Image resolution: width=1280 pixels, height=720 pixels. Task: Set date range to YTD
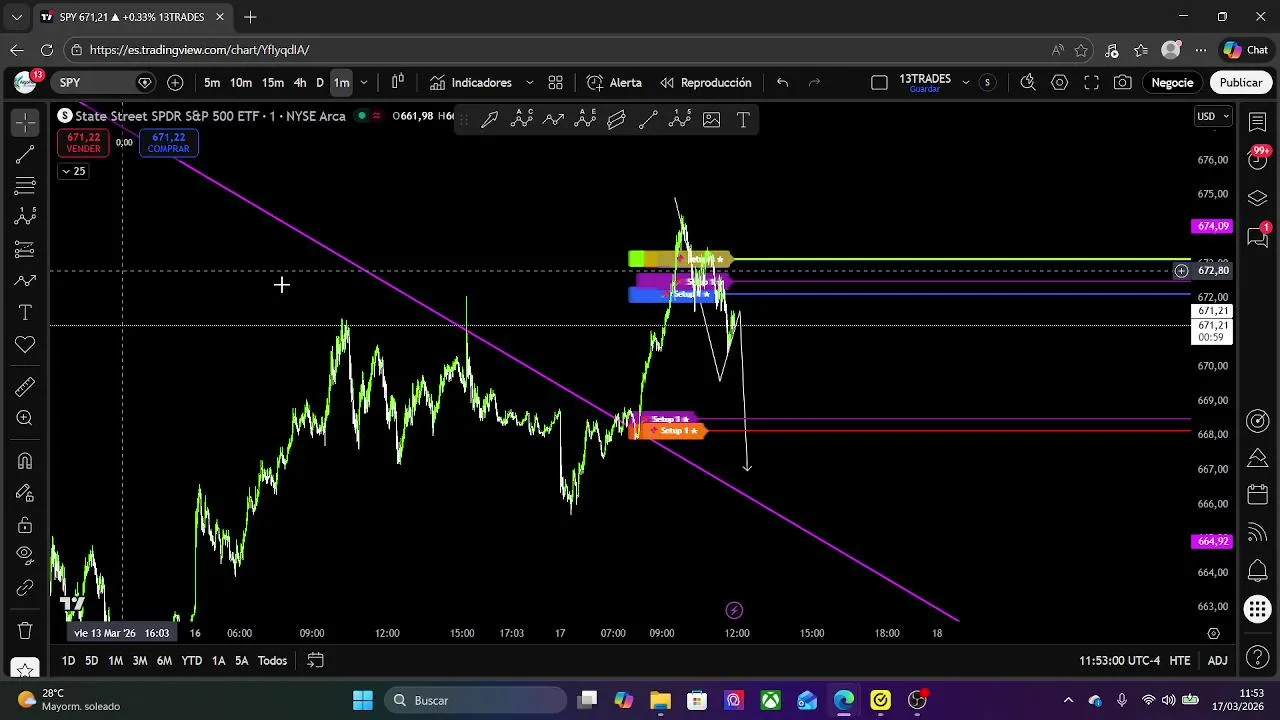click(191, 661)
